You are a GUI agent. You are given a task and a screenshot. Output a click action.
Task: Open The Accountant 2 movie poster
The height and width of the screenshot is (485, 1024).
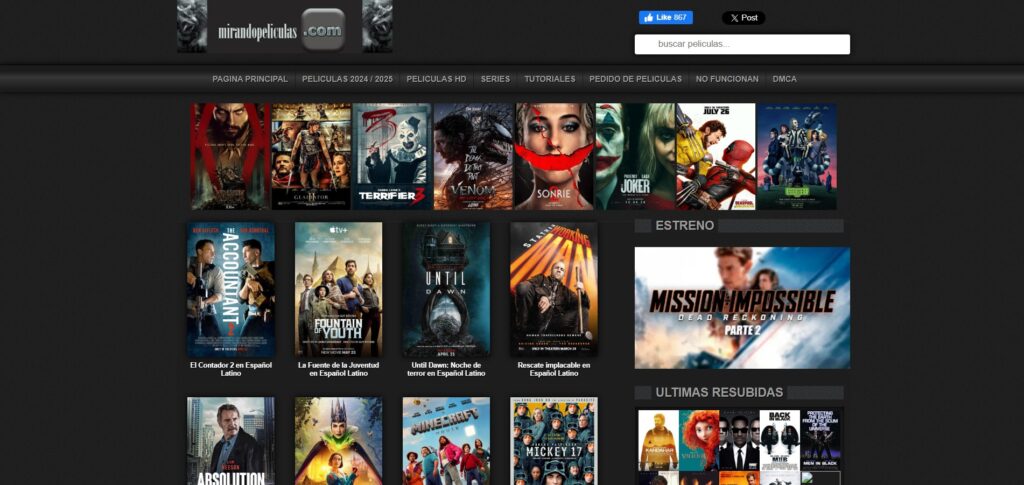[x=231, y=290]
